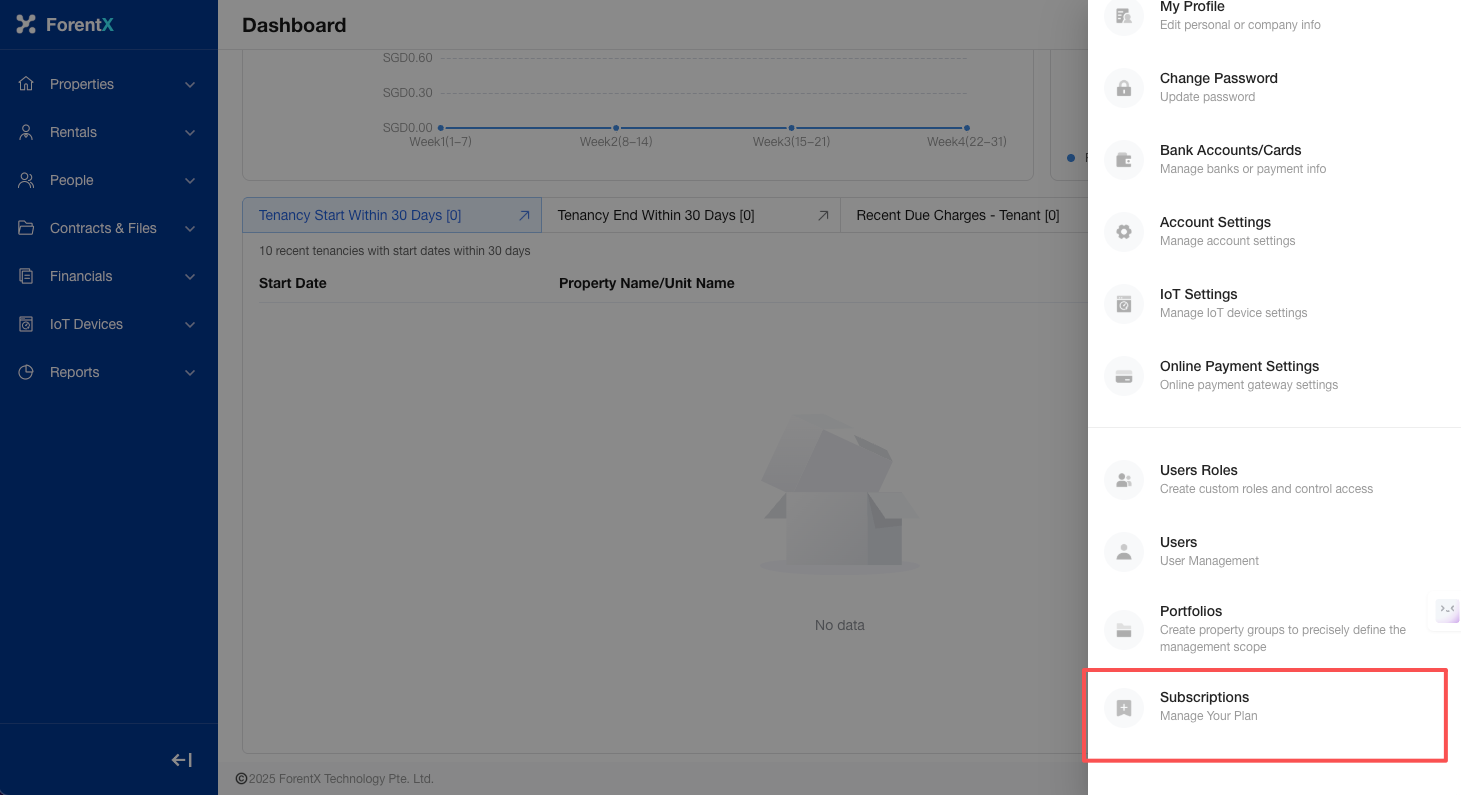Click the Bank Accounts/Cards wallet icon
Viewport: 1461px width, 795px height.
[1123, 160]
